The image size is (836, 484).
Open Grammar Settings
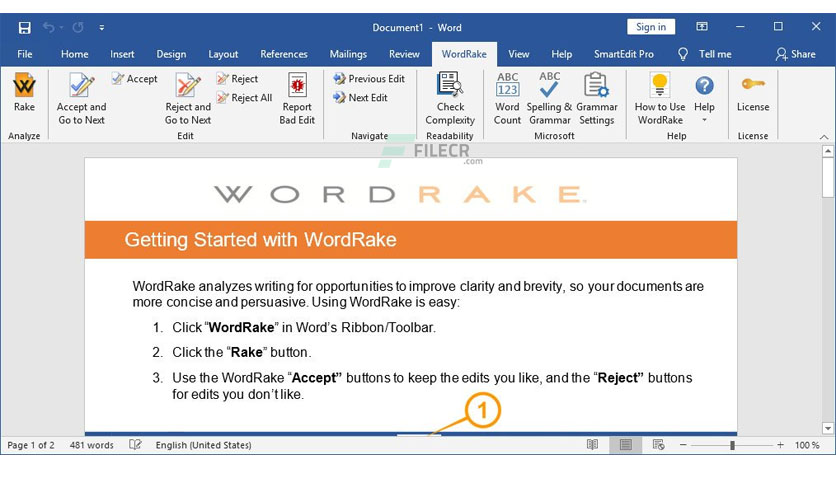point(597,99)
